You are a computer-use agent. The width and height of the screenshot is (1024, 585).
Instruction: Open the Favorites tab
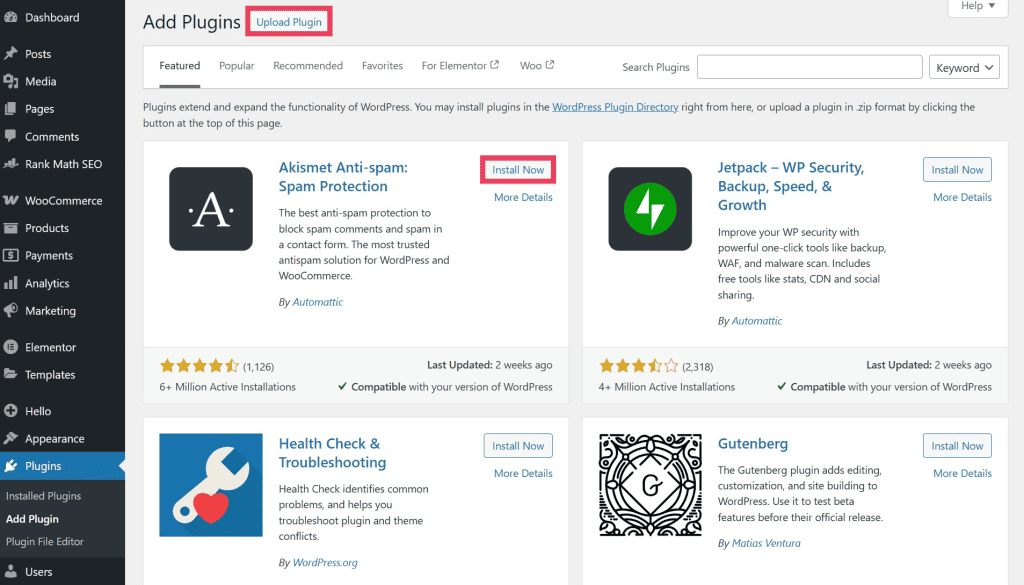382,66
